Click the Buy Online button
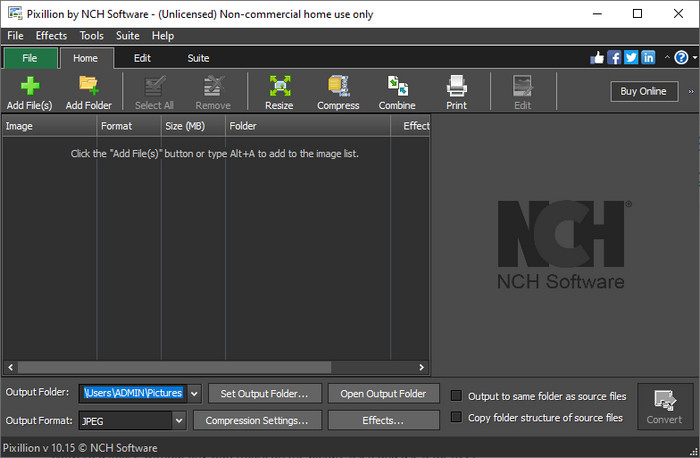700x458 pixels. point(644,92)
